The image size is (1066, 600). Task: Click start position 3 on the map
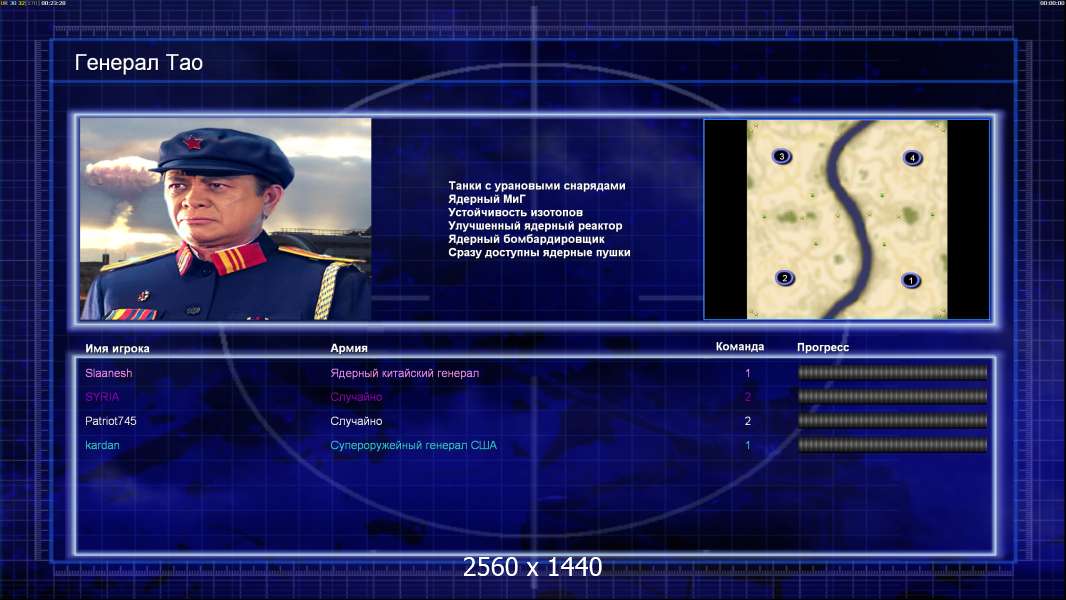point(782,156)
